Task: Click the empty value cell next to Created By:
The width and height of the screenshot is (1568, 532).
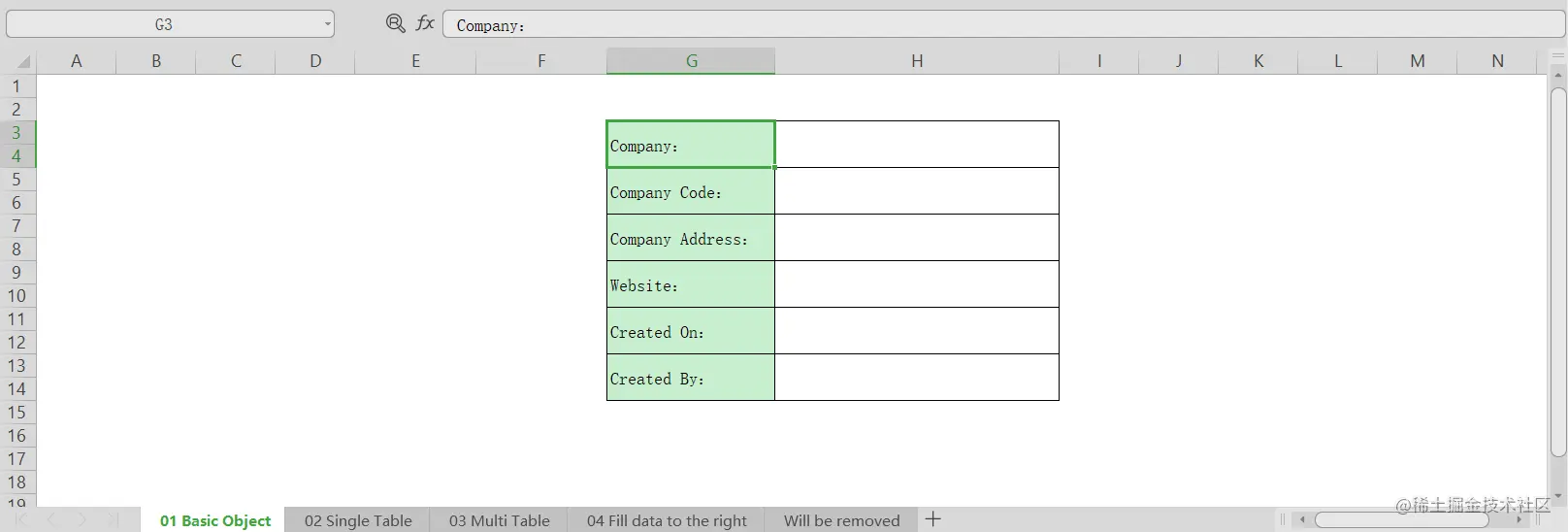Action: pos(917,378)
